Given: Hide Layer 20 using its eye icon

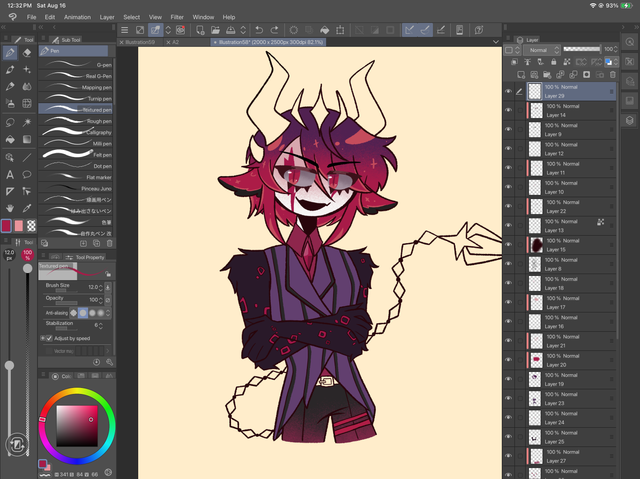Looking at the screenshot, I should pos(508,360).
